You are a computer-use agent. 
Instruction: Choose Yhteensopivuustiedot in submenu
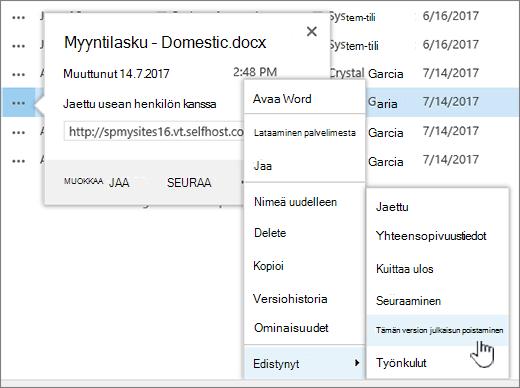(x=437, y=236)
